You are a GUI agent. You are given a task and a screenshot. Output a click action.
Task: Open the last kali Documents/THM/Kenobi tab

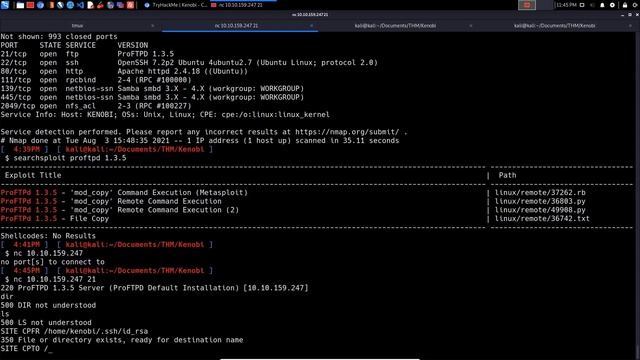[554, 26]
